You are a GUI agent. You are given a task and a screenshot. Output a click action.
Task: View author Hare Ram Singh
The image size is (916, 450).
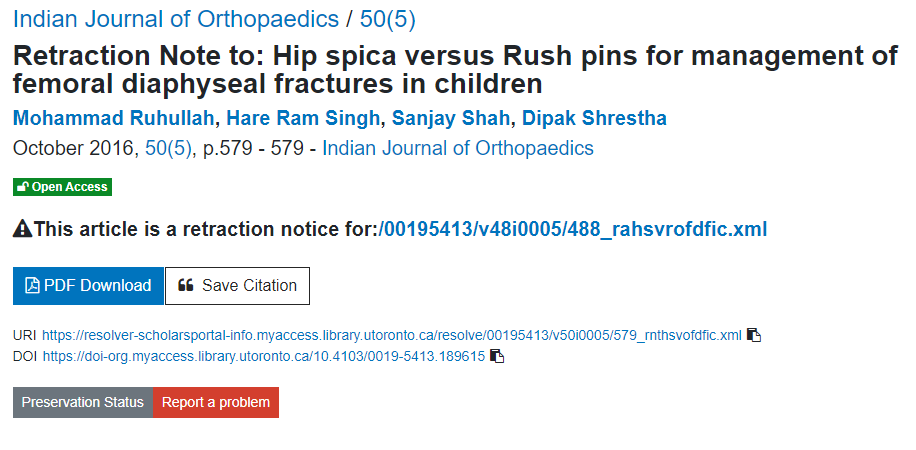[303, 118]
